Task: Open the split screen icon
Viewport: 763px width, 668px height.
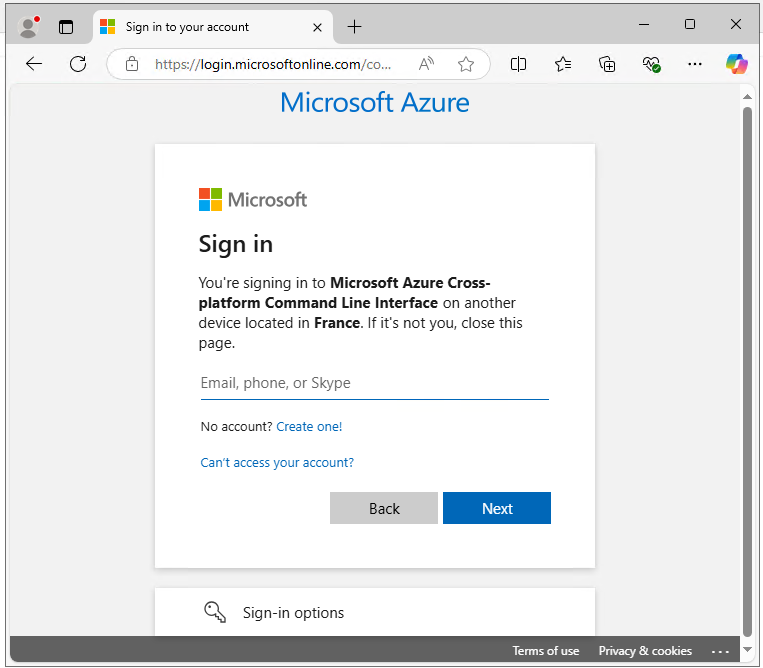Action: (518, 64)
